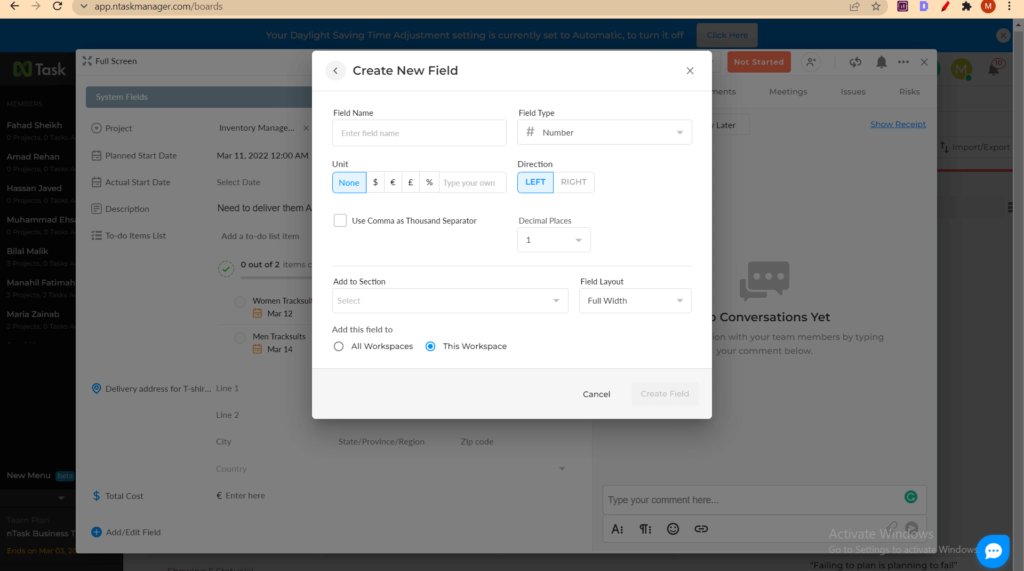This screenshot has width=1024, height=571.
Task: Set direction to LEFT
Action: pos(536,182)
